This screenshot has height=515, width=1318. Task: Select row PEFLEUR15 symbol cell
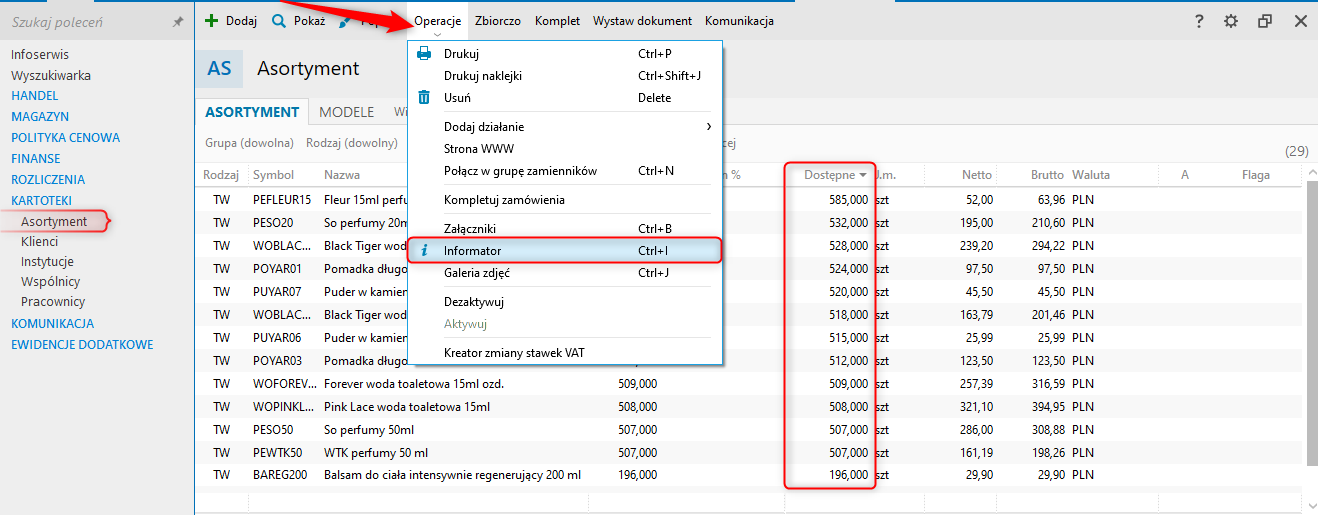282,199
